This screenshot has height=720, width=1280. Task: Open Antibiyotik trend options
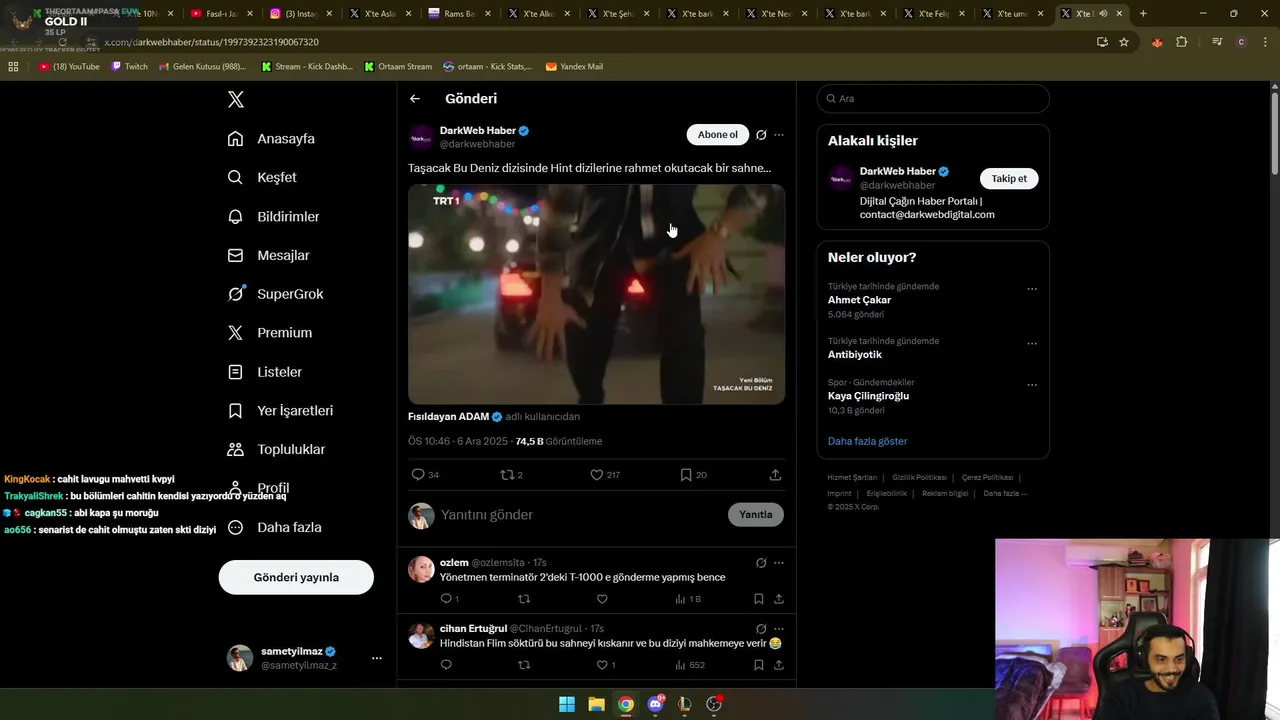[x=1032, y=344]
